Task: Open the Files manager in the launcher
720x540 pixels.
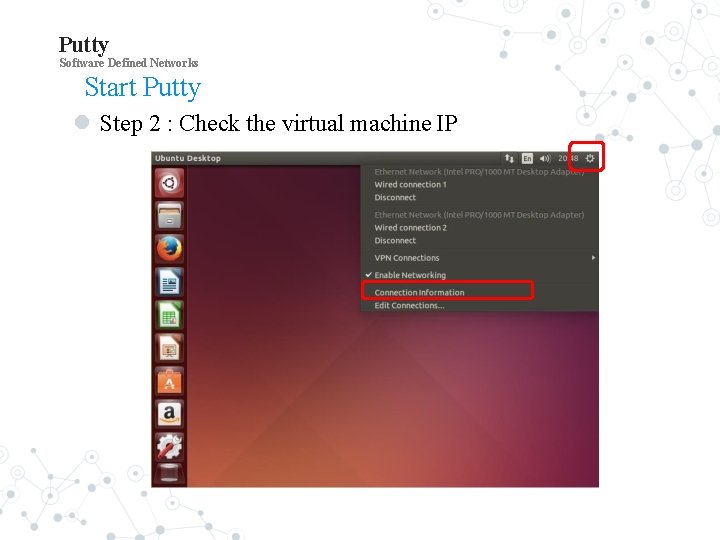Action: [x=169, y=216]
